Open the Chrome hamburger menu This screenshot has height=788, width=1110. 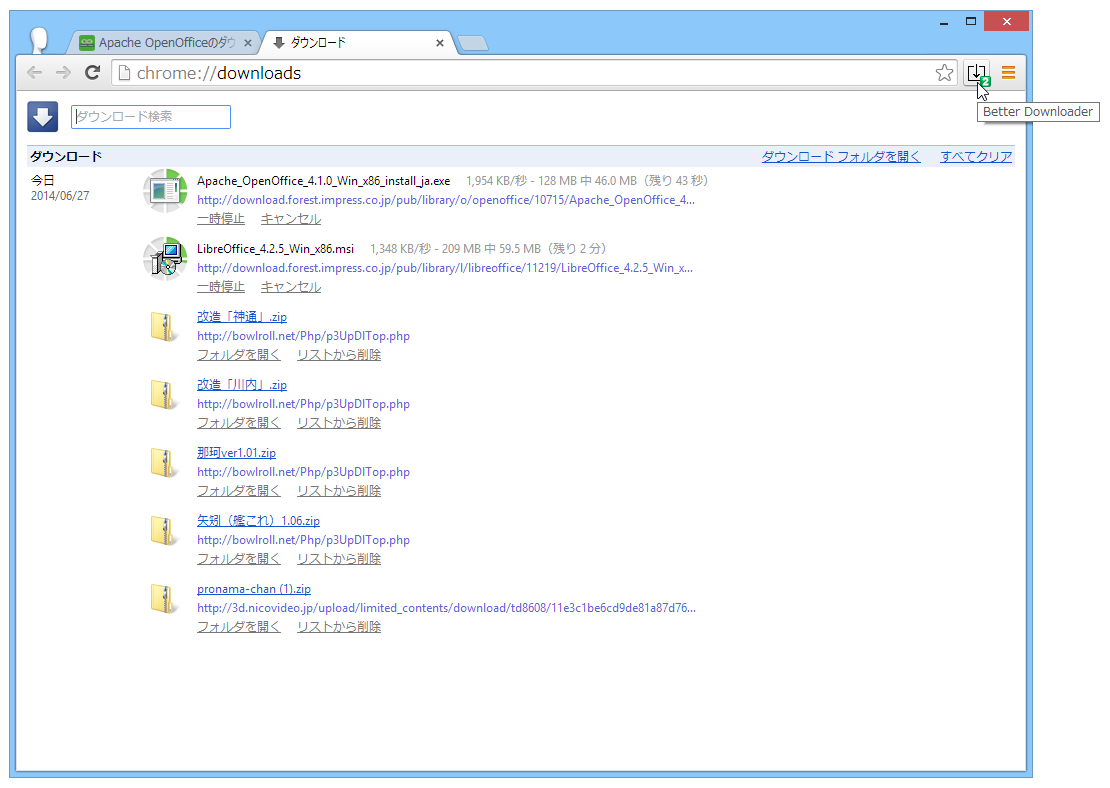tap(1008, 72)
